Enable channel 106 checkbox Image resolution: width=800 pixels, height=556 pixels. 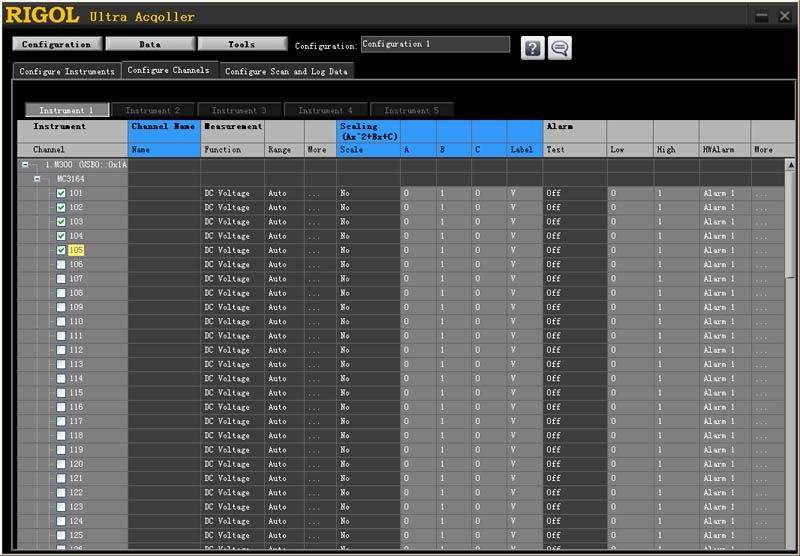61,265
